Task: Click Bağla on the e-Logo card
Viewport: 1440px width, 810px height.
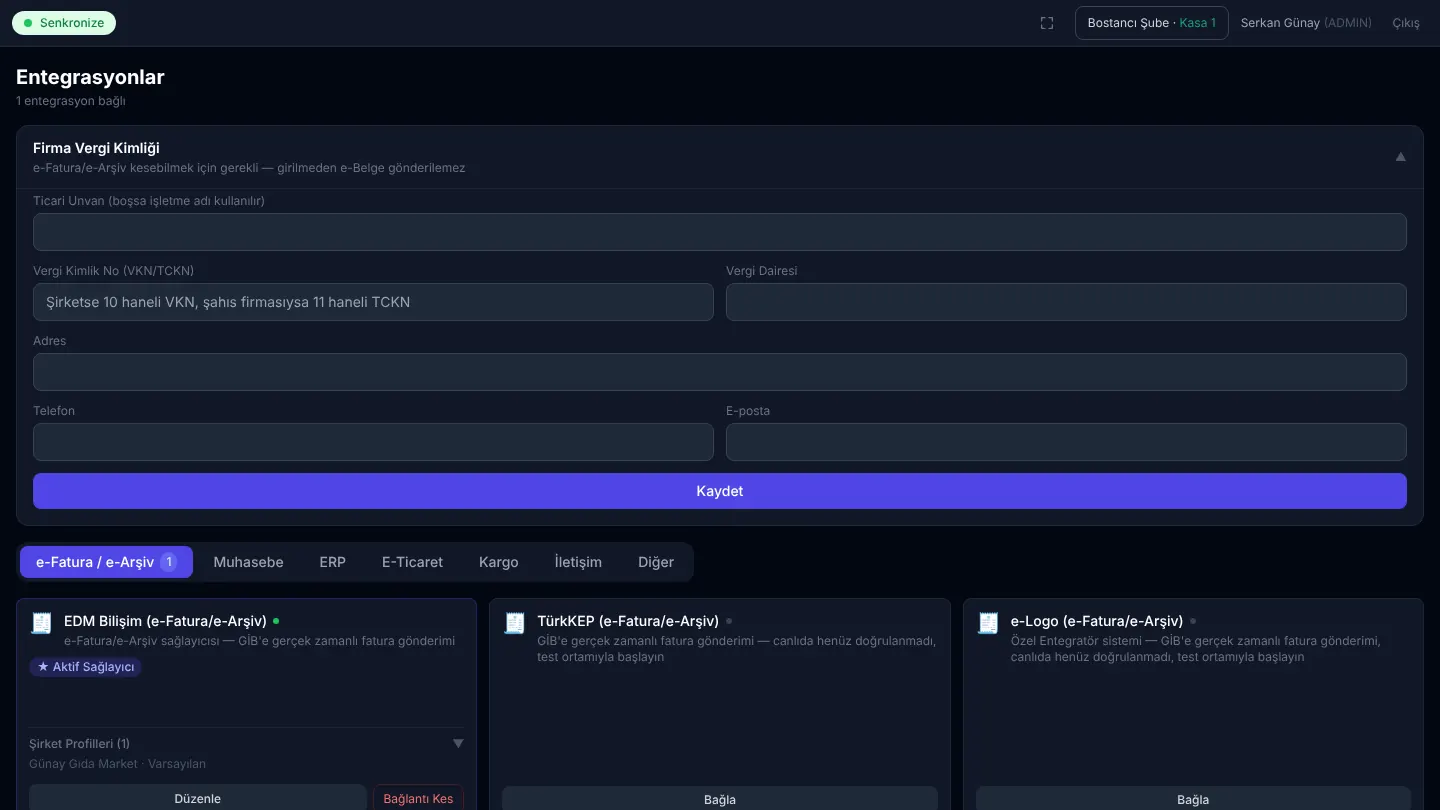Action: pos(1193,799)
